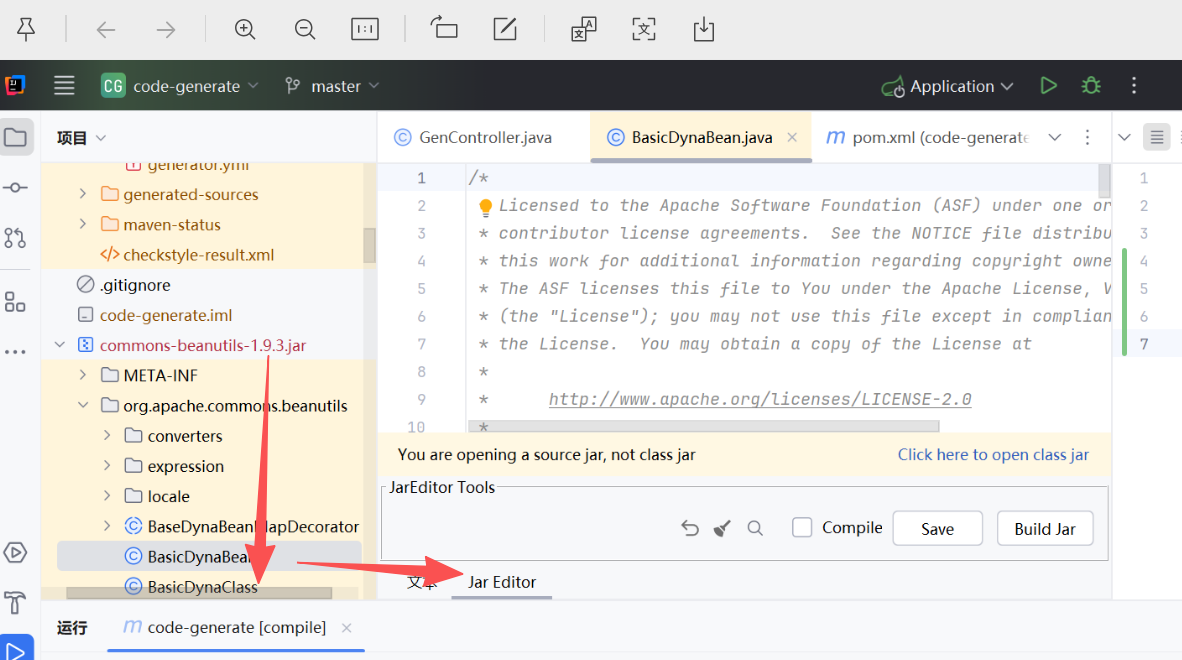Download the image
The height and width of the screenshot is (660, 1182).
(703, 29)
